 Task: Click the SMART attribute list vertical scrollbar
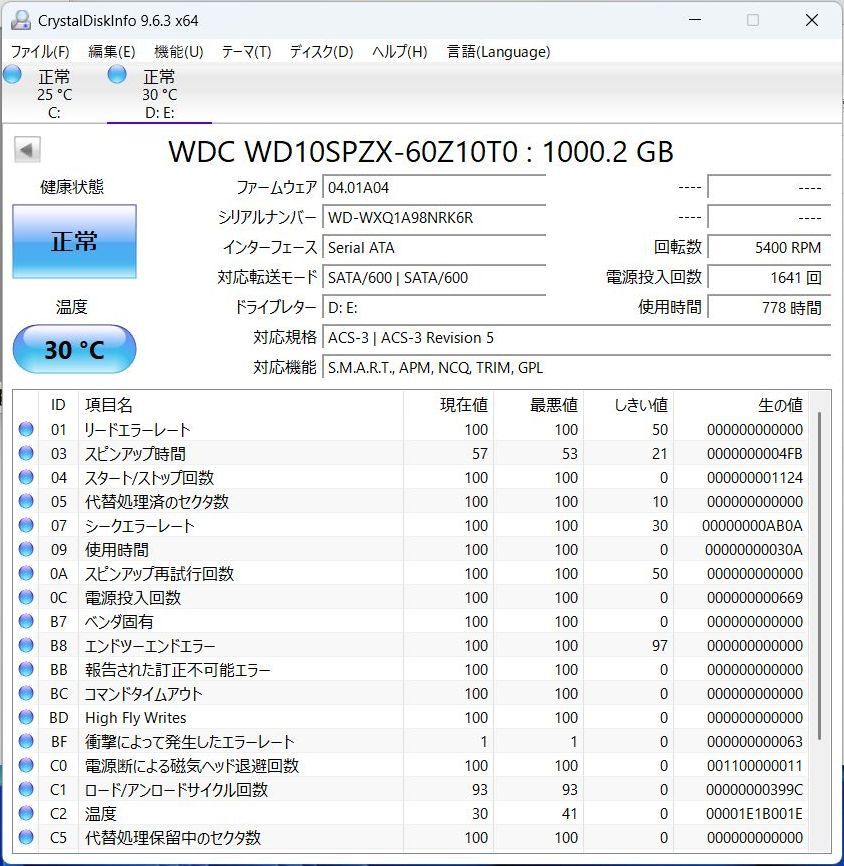pyautogui.click(x=820, y=575)
